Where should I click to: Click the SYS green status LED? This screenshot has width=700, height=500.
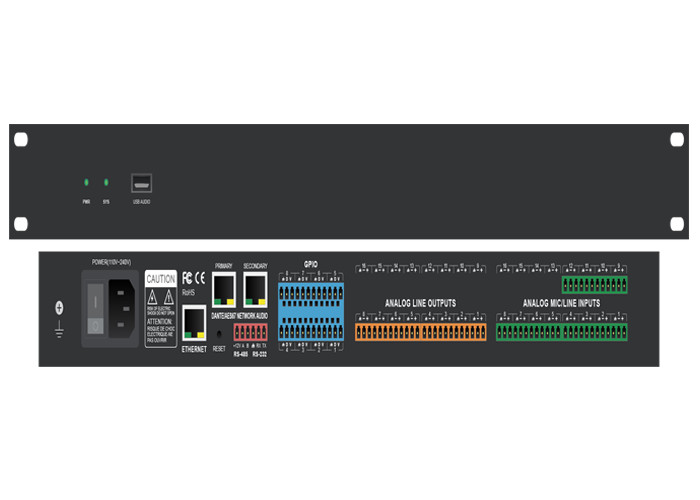[x=107, y=183]
